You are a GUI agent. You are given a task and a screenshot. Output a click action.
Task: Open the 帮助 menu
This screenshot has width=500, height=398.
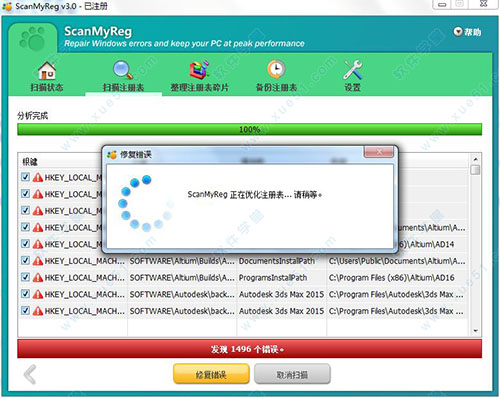coord(467,32)
